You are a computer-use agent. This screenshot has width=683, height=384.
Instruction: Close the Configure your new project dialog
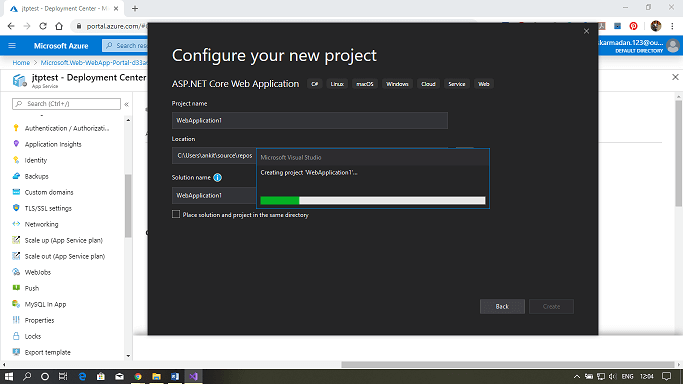586,31
